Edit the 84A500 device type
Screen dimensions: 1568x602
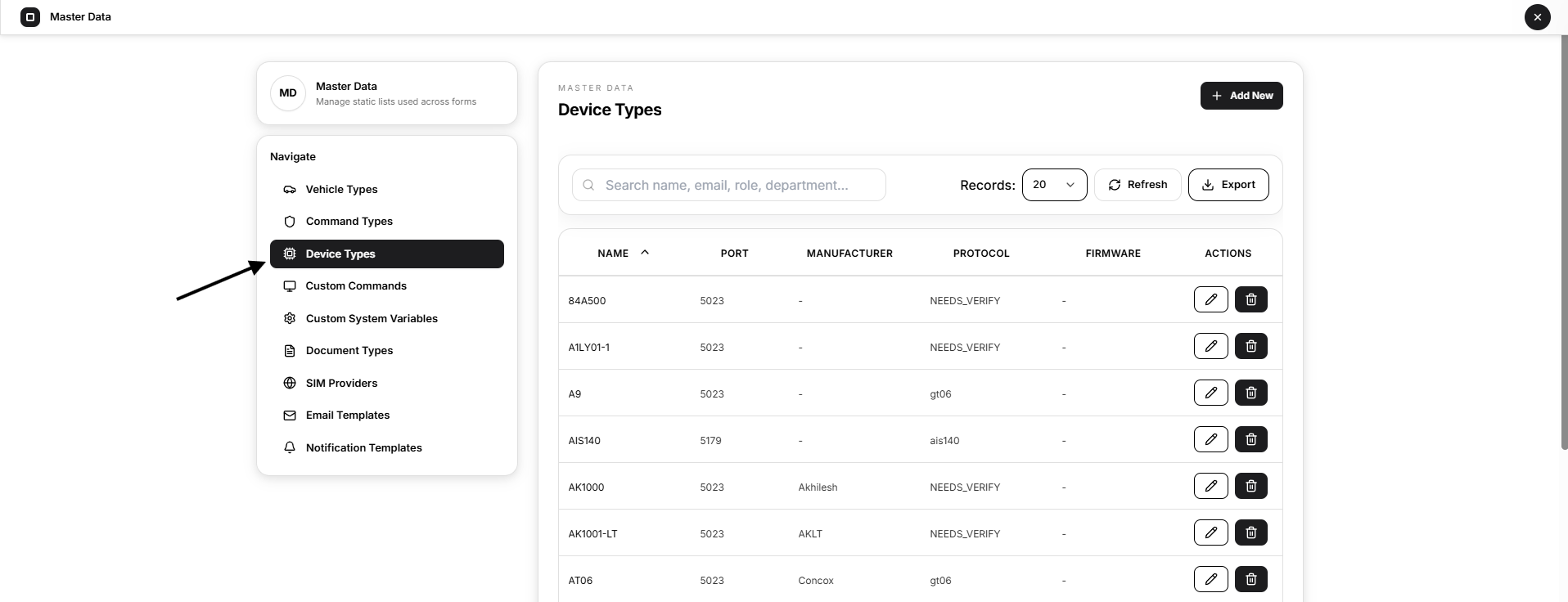tap(1210, 299)
